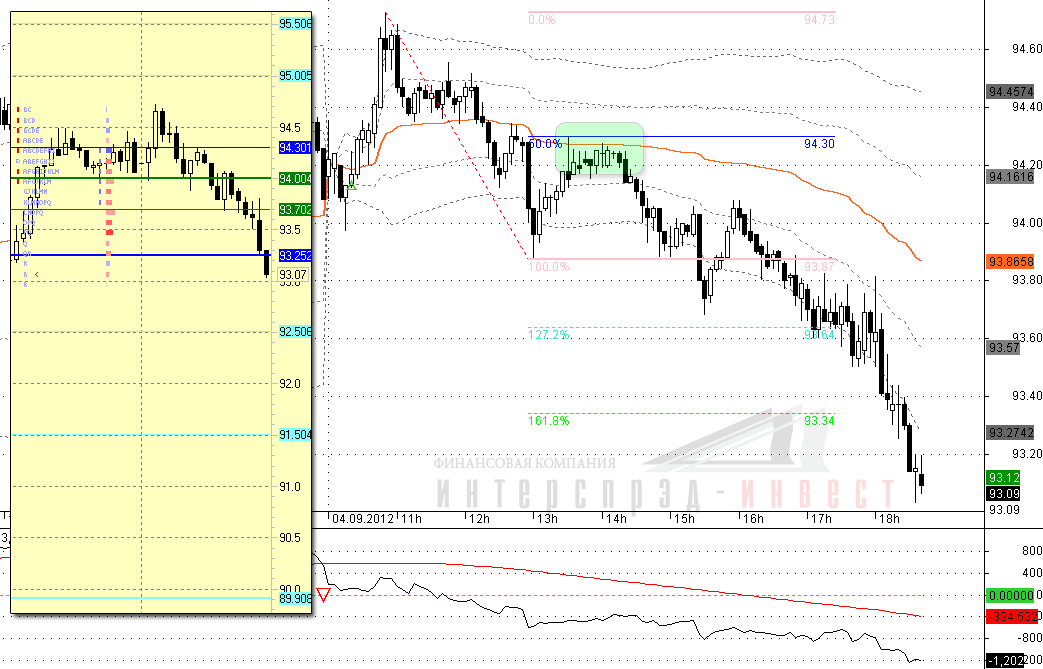Click the pink 93.87 Fibonacci price label
The width and height of the screenshot is (1043, 669).
[x=819, y=267]
